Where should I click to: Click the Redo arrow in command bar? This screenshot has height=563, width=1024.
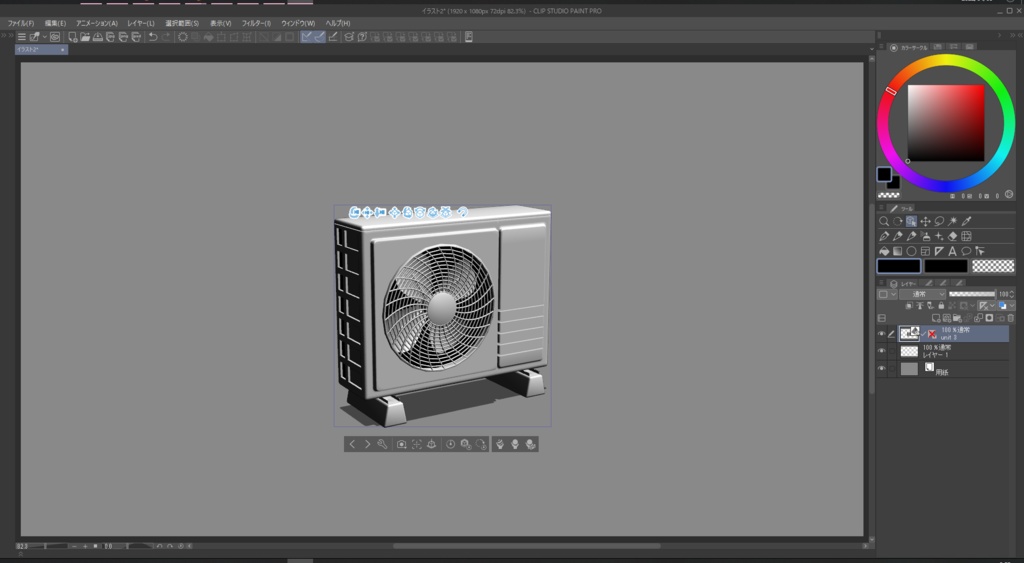(x=166, y=37)
